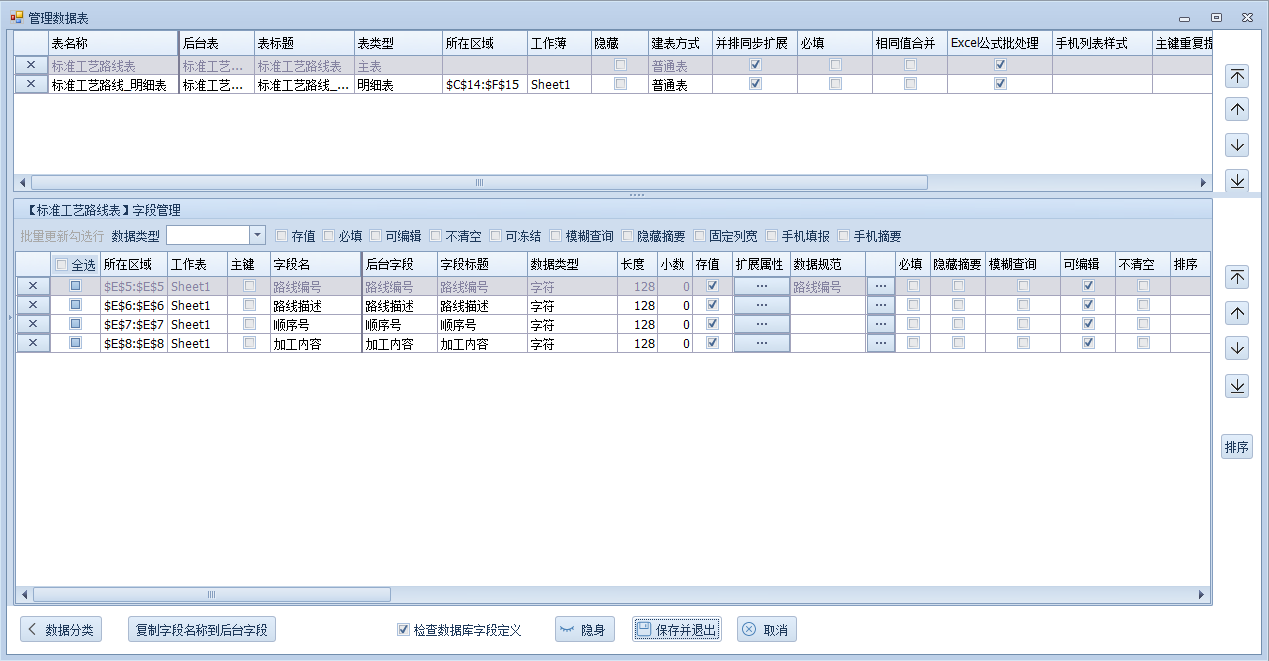Open 数据规范 ellipsis button for 顺序号 row
The height and width of the screenshot is (661, 1269).
point(880,324)
